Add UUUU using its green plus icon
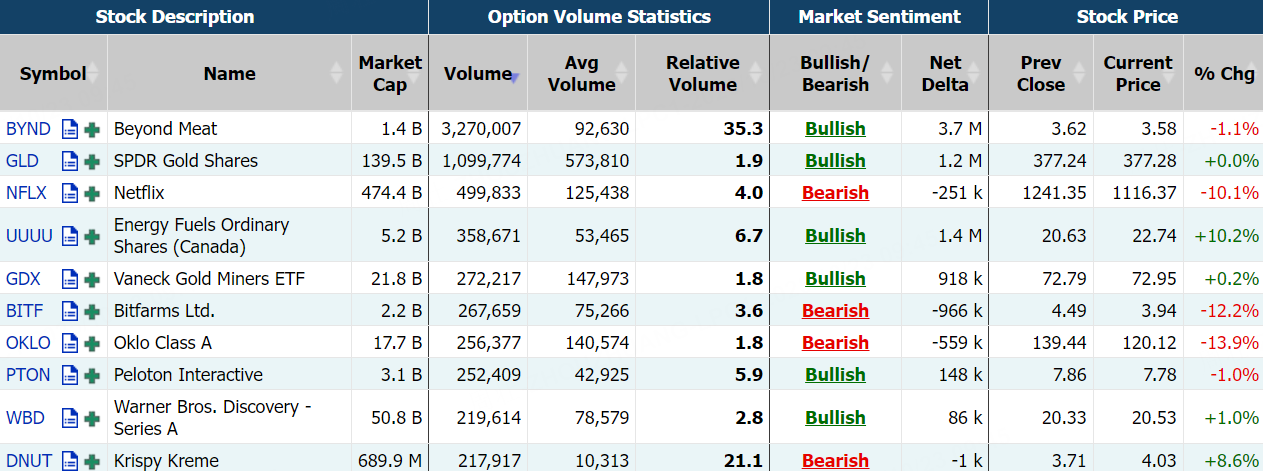Image resolution: width=1263 pixels, height=471 pixels. (x=92, y=236)
